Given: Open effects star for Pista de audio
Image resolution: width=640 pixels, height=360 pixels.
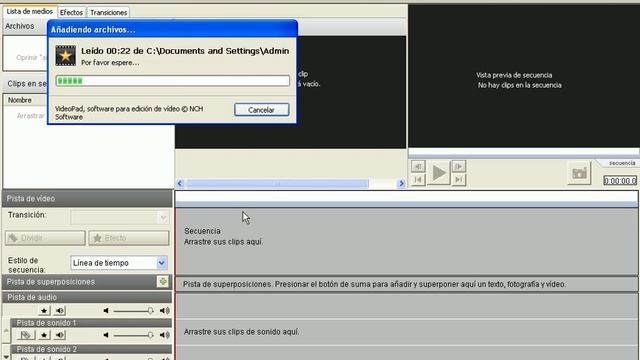Looking at the screenshot, I should (44, 311).
